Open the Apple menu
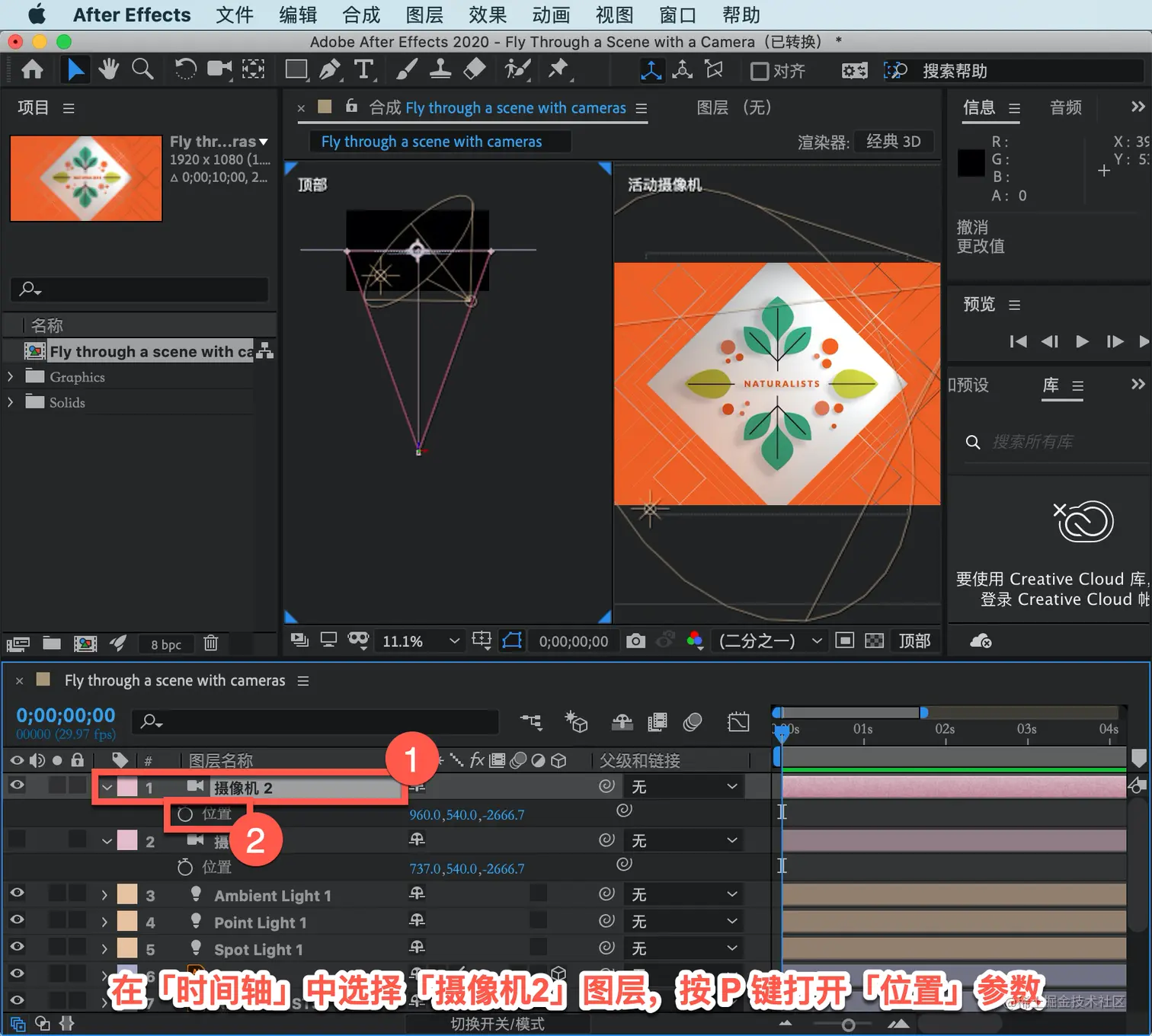This screenshot has width=1152, height=1036. point(37,14)
